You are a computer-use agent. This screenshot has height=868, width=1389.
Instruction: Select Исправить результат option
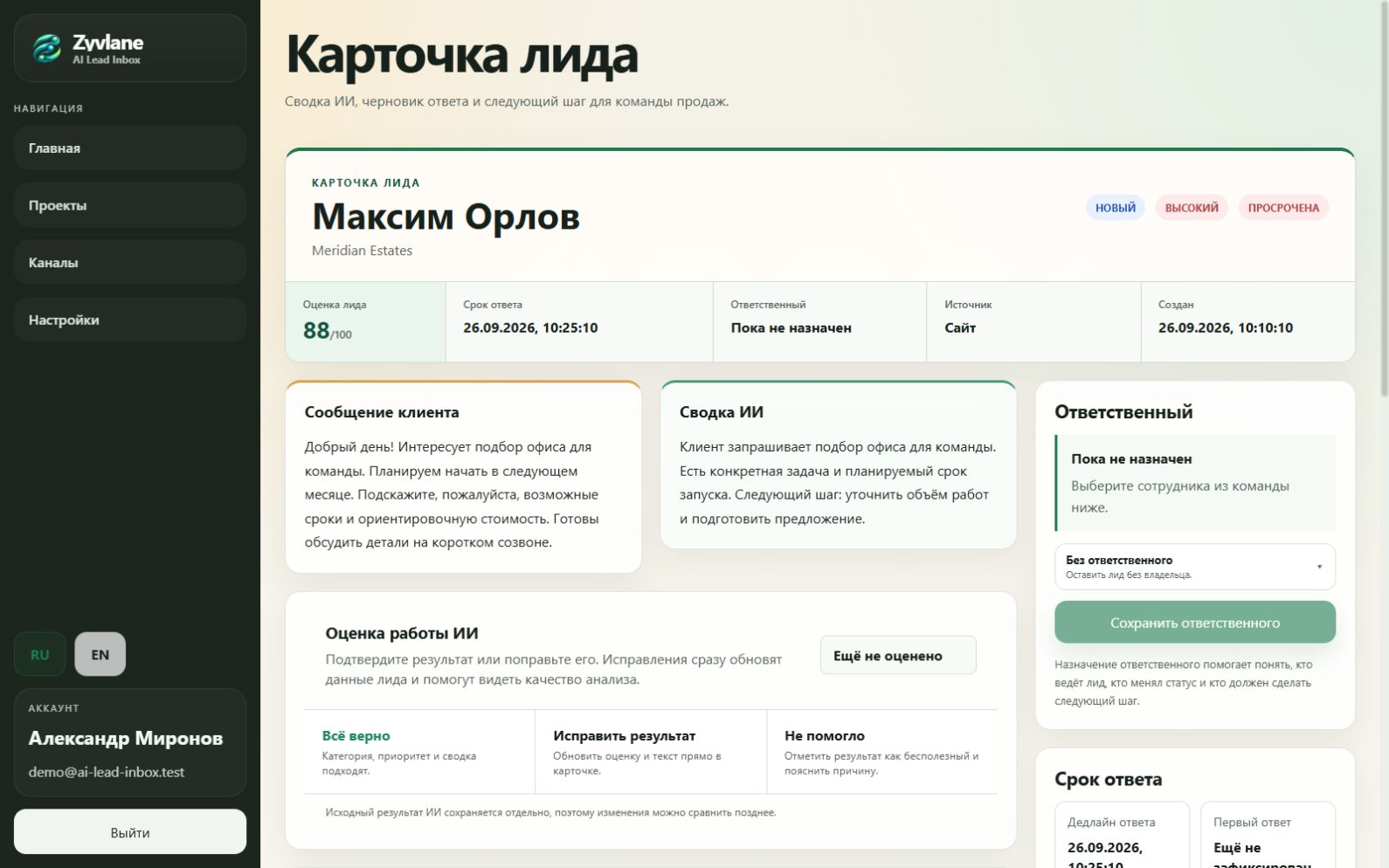(651, 752)
